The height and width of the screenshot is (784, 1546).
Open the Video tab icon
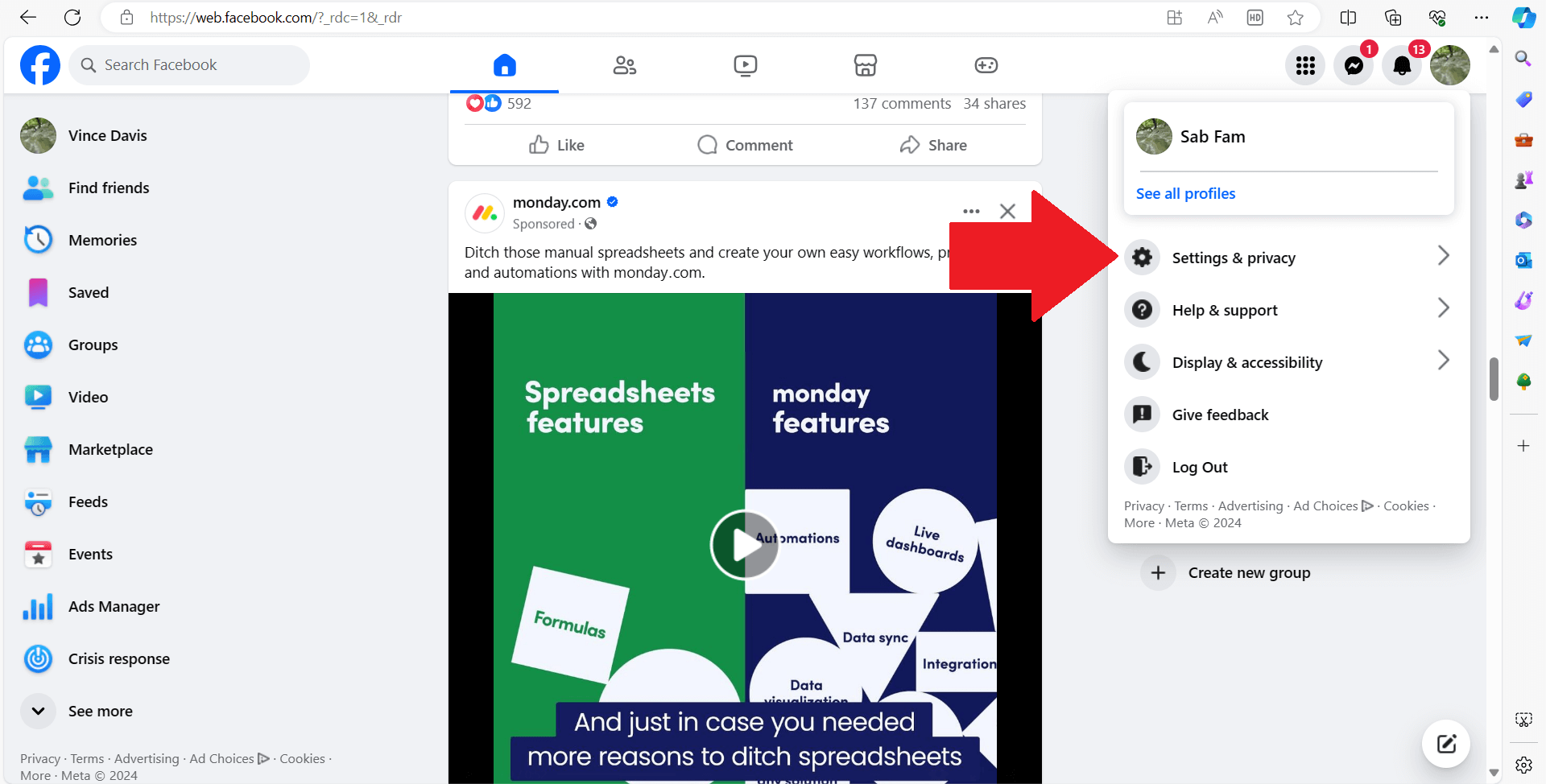coord(746,65)
